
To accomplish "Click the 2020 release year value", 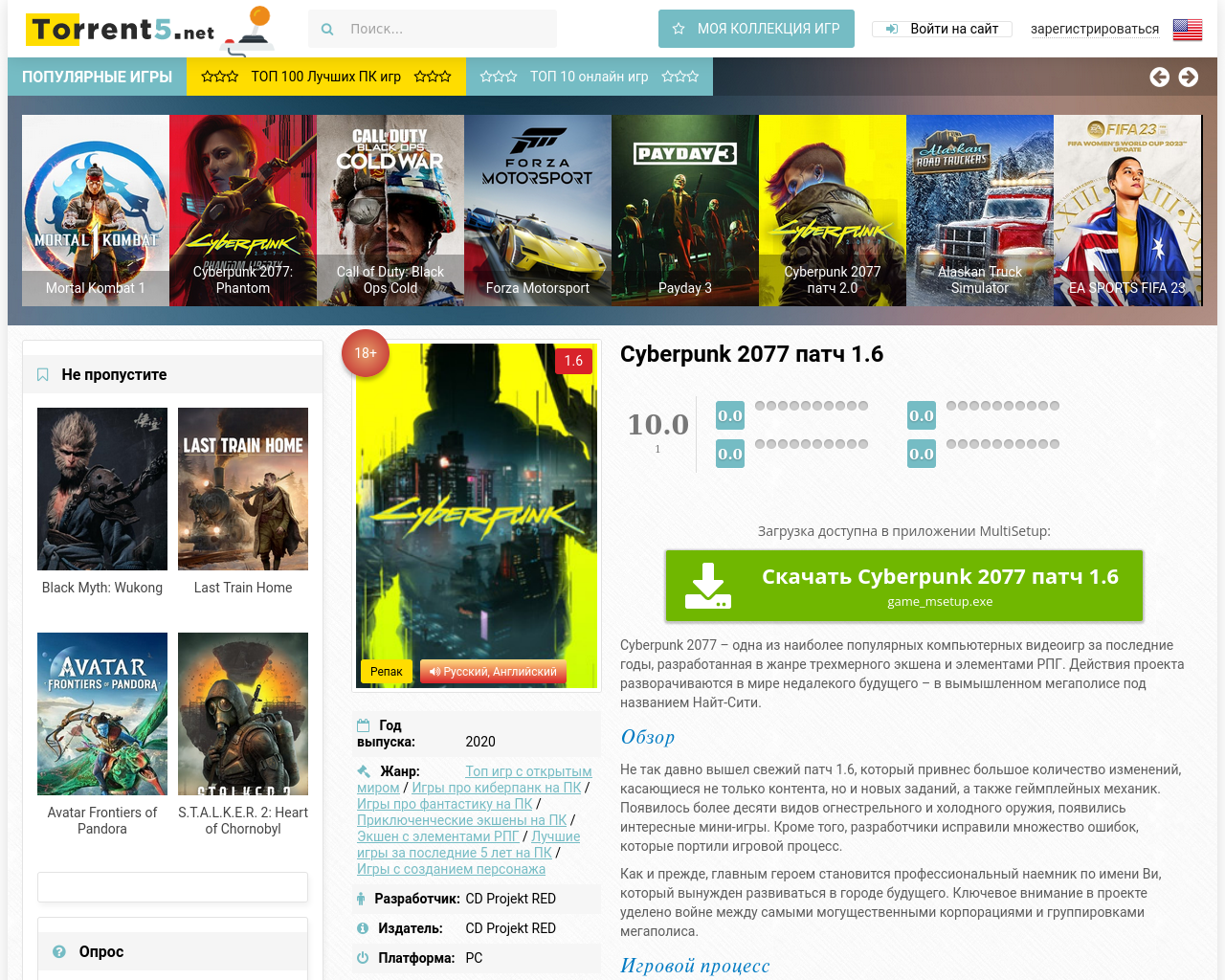I will pyautogui.click(x=480, y=742).
